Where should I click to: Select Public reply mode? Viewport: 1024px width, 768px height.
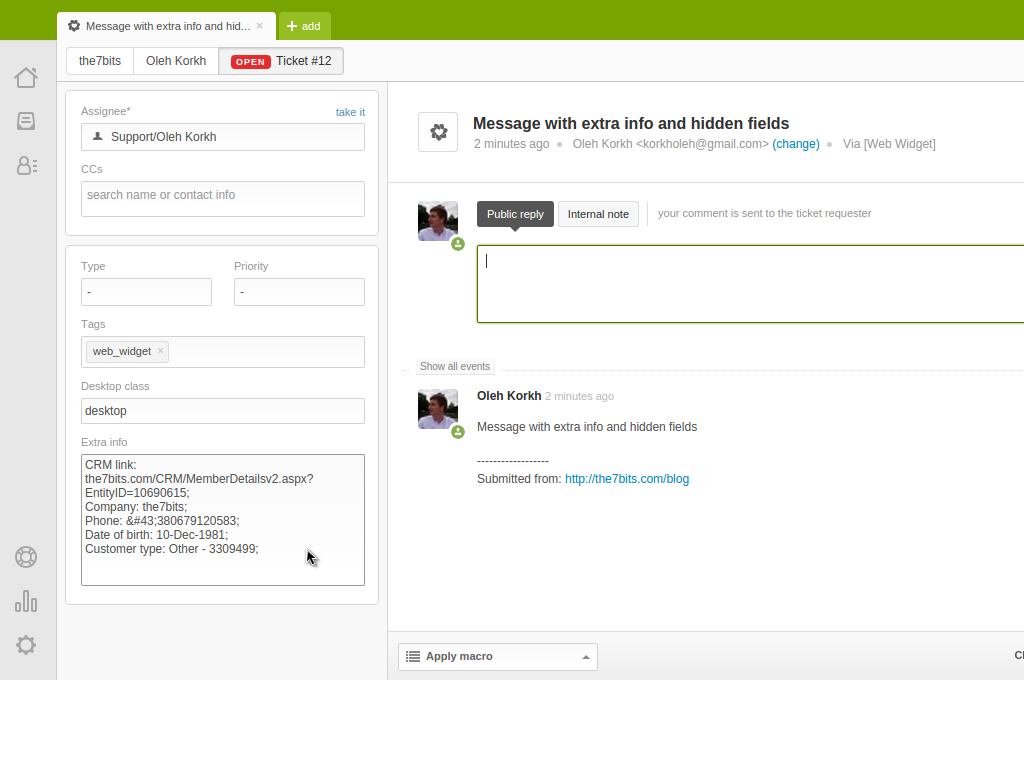[x=515, y=214]
